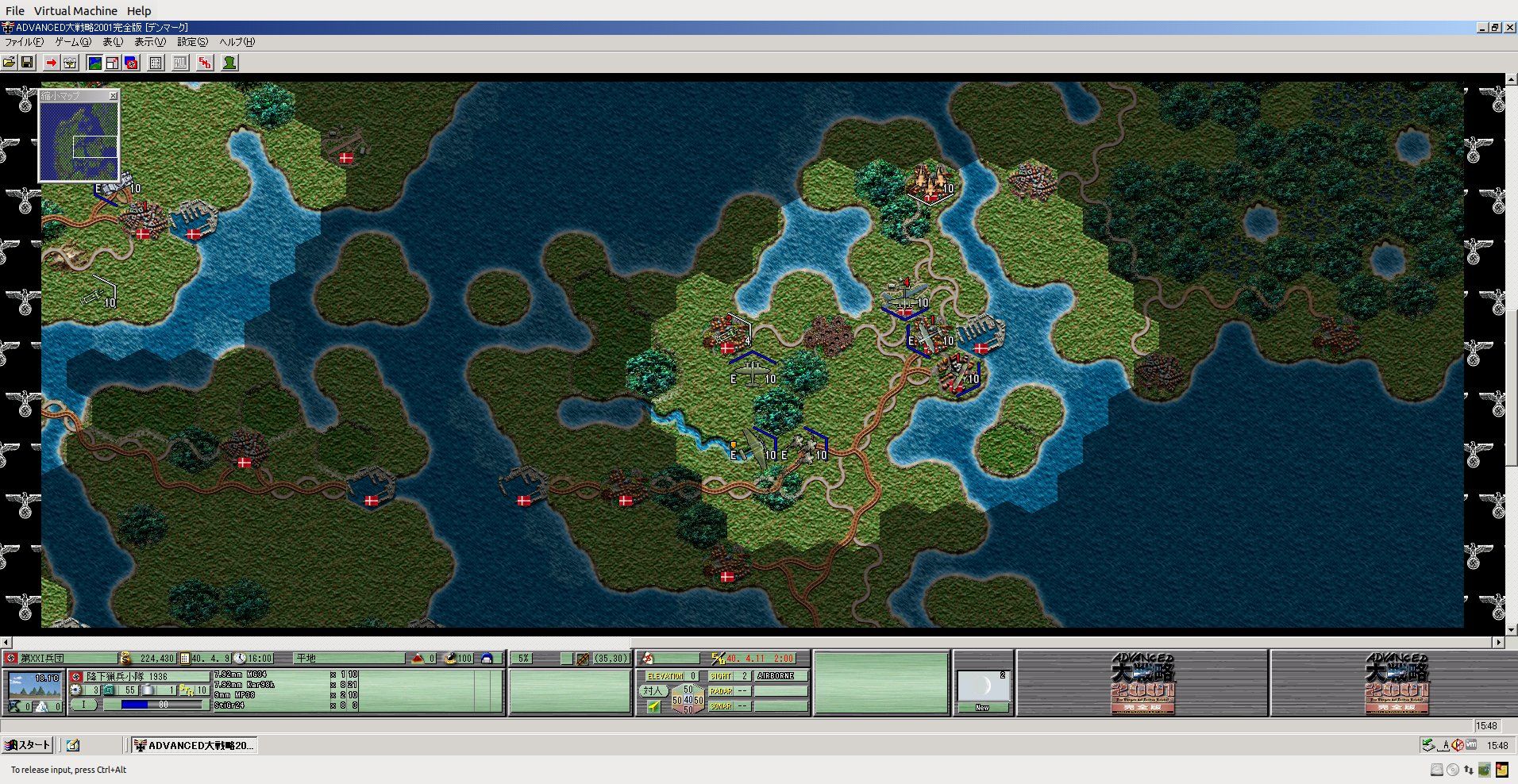Click the moon phase New panel
This screenshot has height=784, width=1518.
point(983,690)
